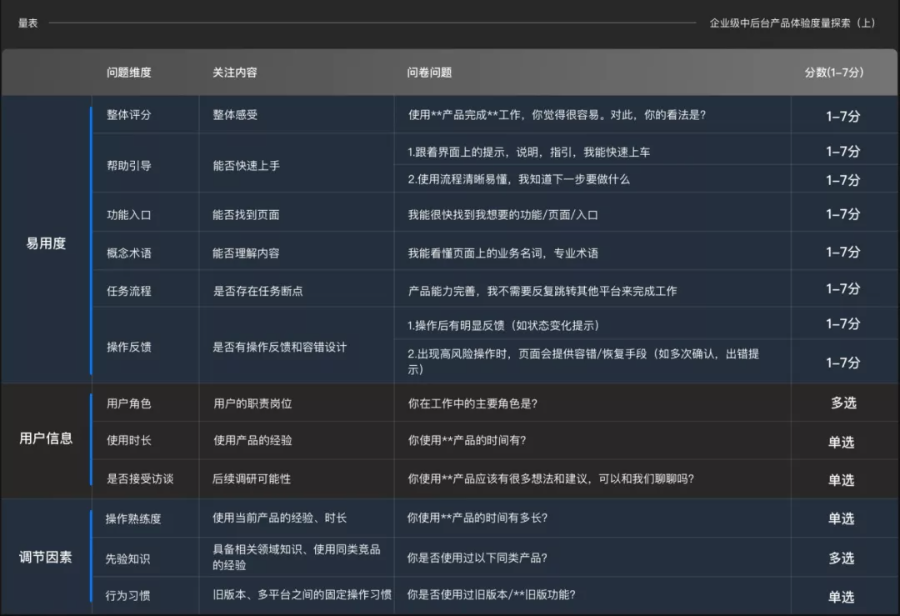This screenshot has width=900, height=616.
Task: Select the 用户信息 category cell
Action: pos(46,438)
